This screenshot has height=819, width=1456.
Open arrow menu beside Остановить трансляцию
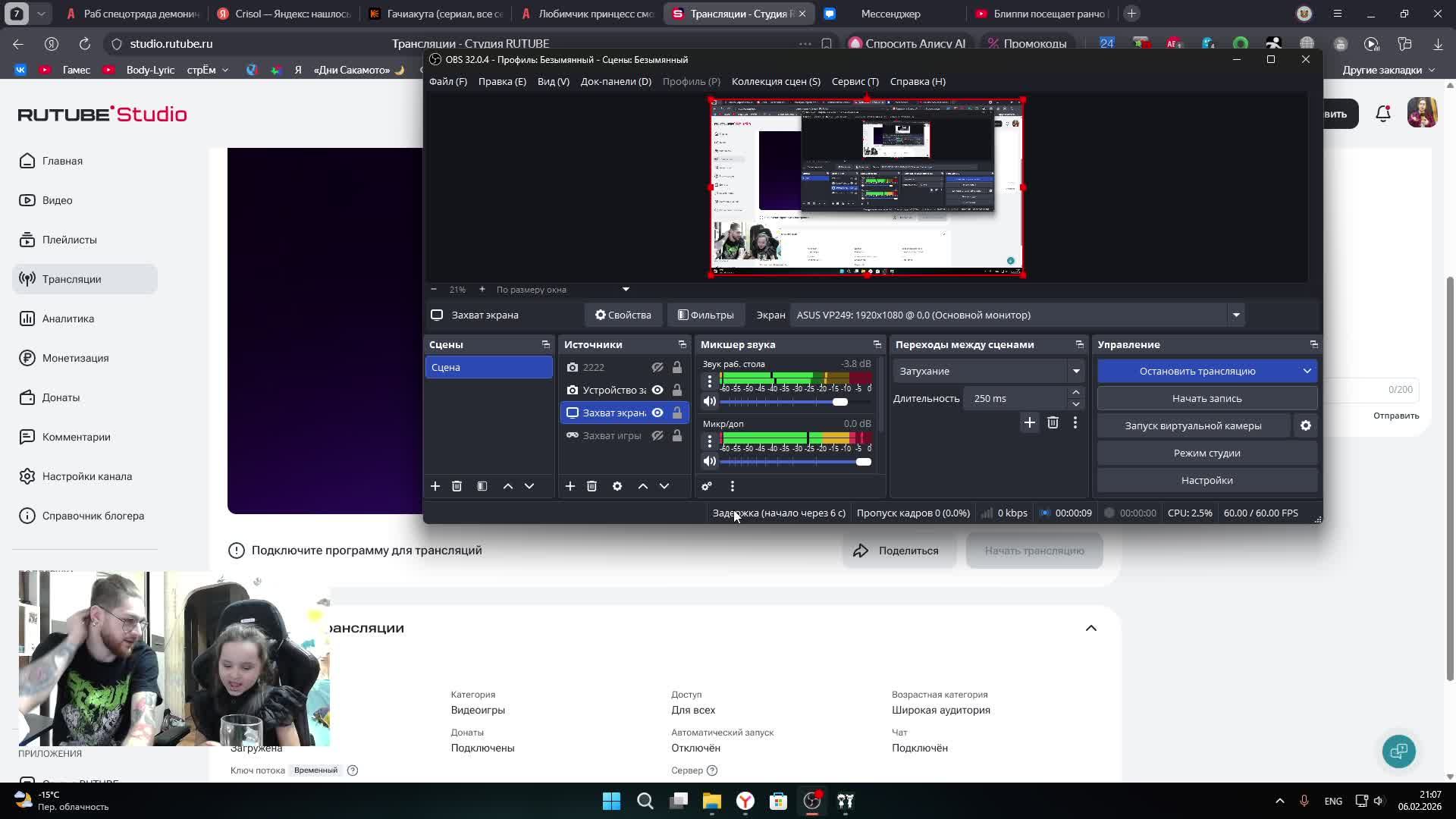tap(1307, 371)
